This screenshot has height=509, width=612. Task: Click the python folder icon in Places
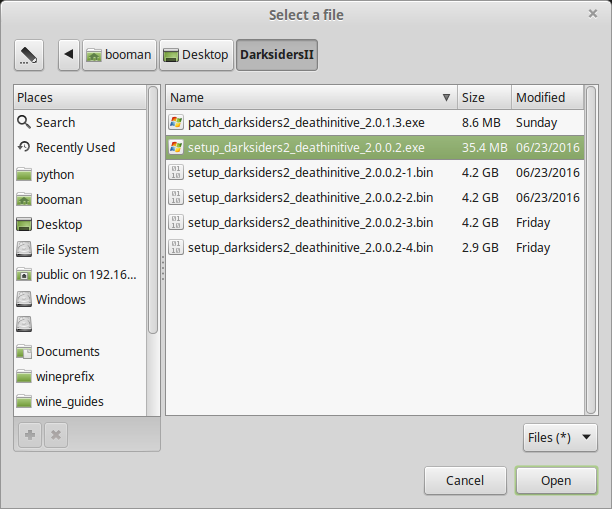[x=24, y=174]
